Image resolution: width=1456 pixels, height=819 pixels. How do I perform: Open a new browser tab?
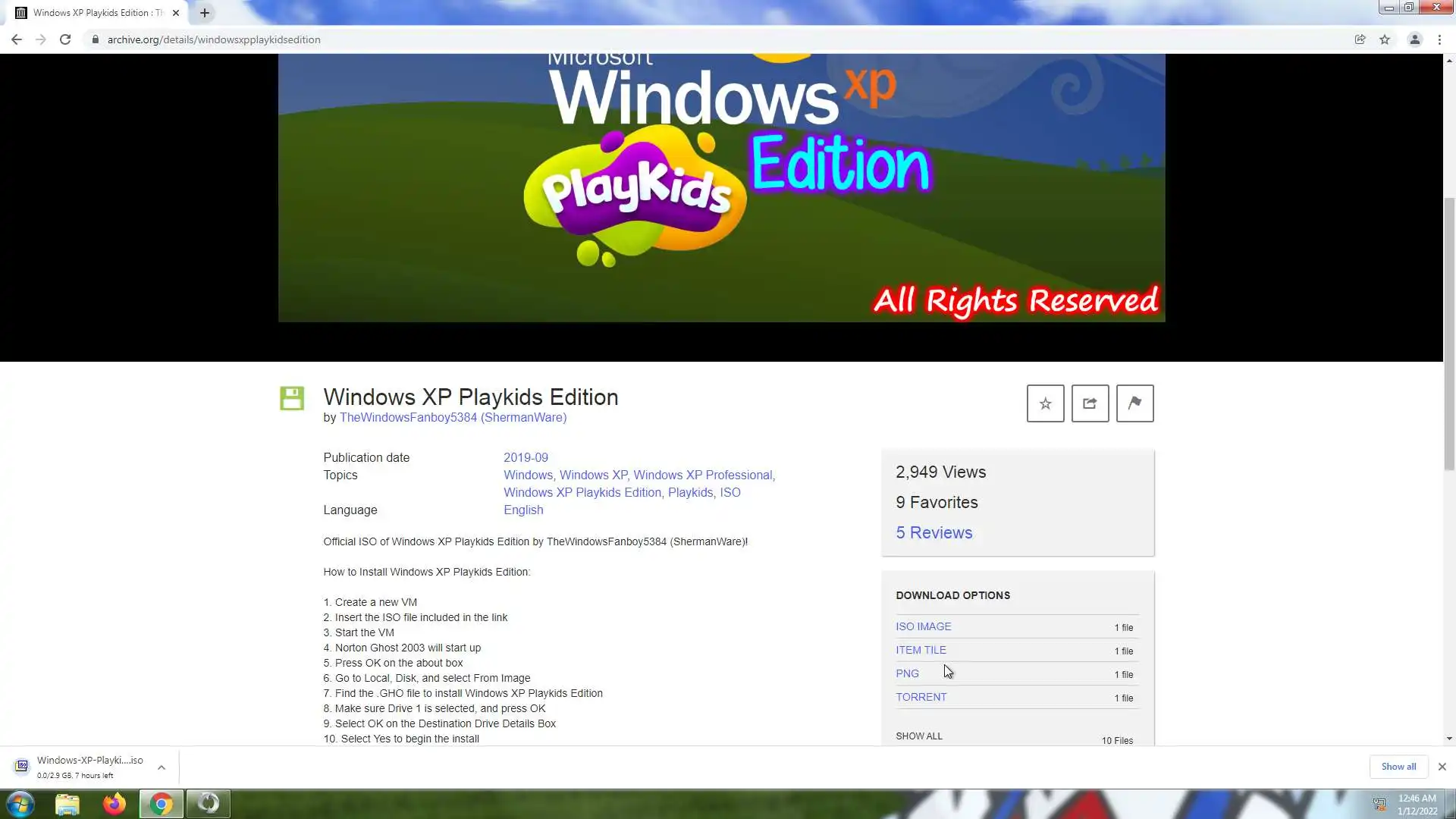tap(205, 13)
